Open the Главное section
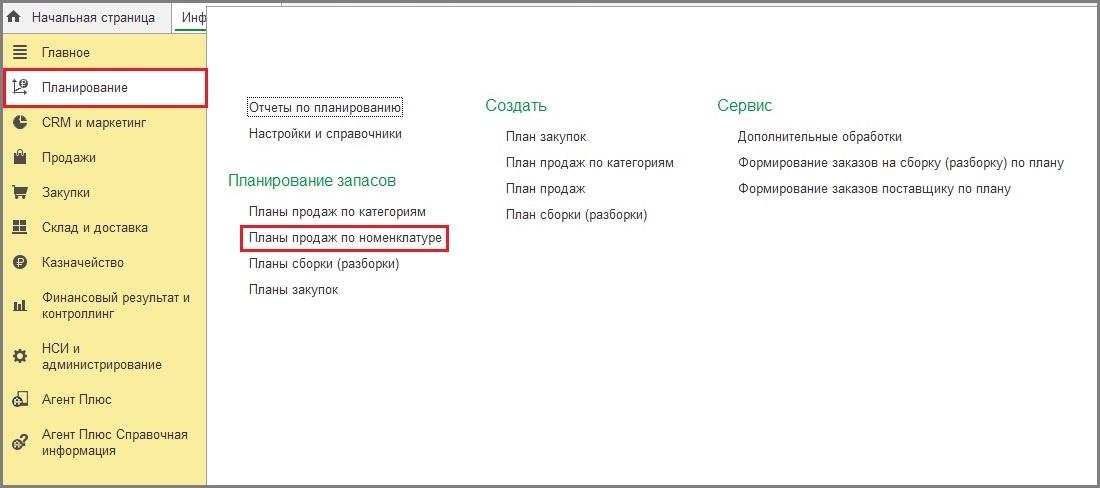1100x488 pixels. tap(66, 53)
